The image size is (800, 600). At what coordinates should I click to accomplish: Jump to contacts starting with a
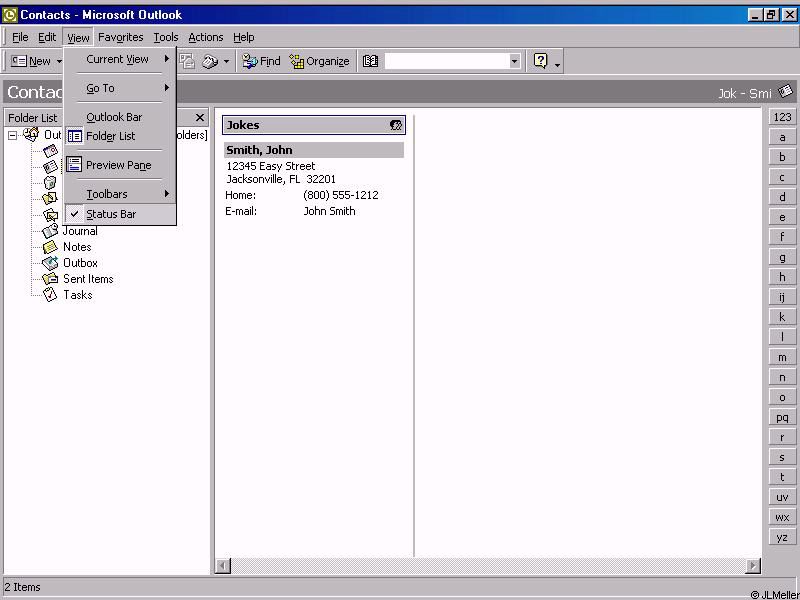pos(782,137)
